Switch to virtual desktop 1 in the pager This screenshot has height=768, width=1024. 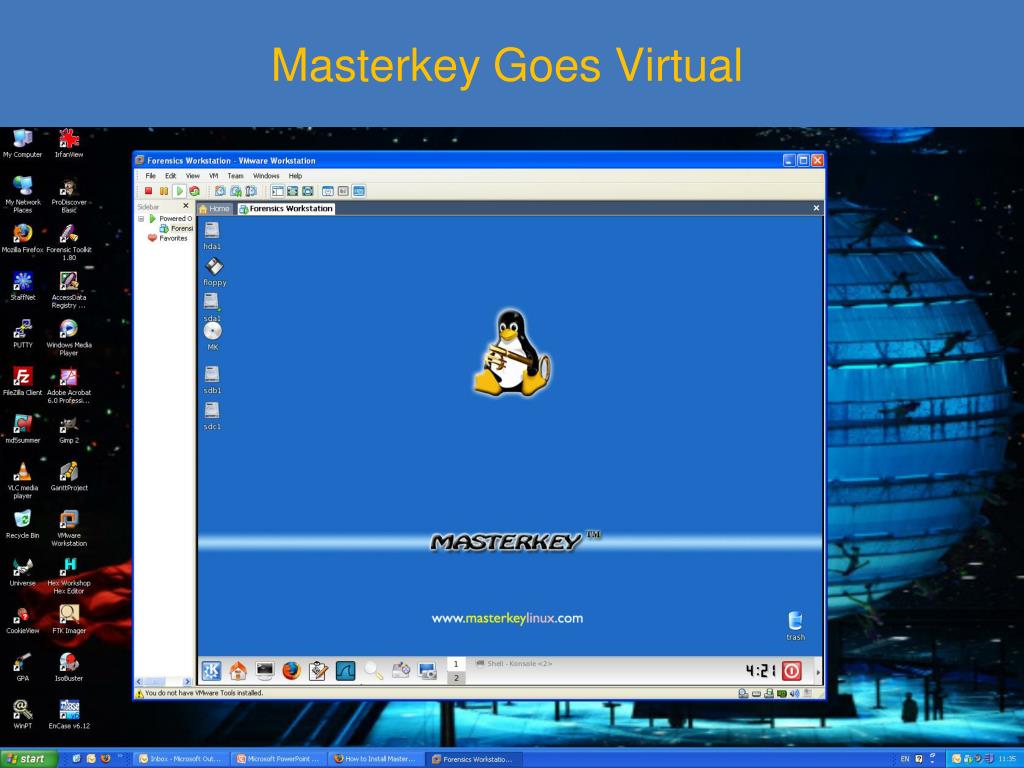pyautogui.click(x=456, y=664)
